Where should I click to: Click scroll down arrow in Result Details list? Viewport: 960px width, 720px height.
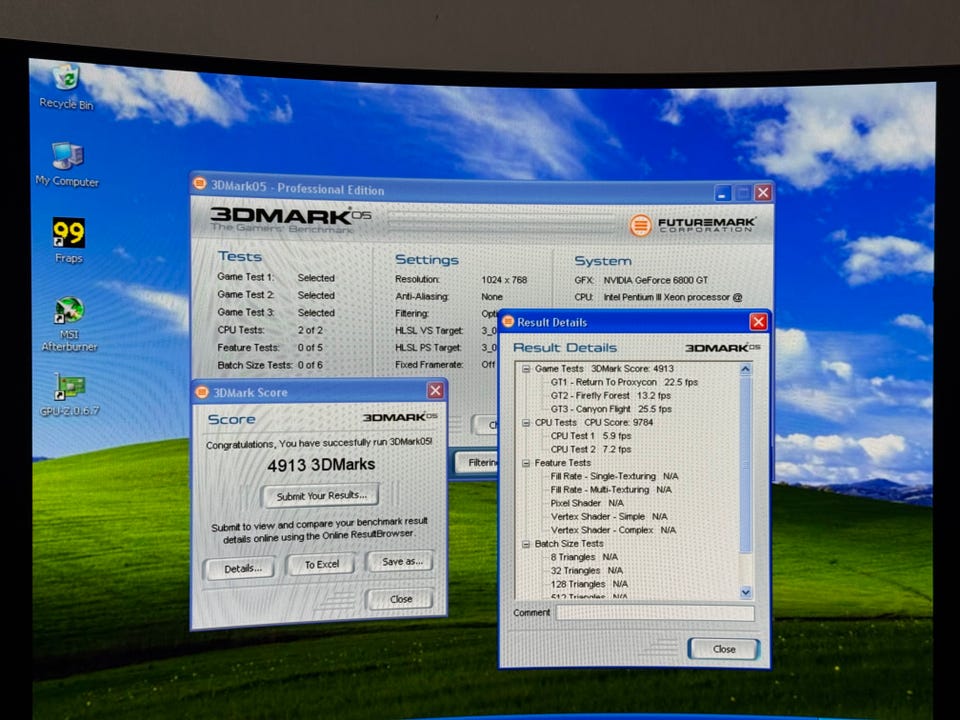click(x=745, y=592)
